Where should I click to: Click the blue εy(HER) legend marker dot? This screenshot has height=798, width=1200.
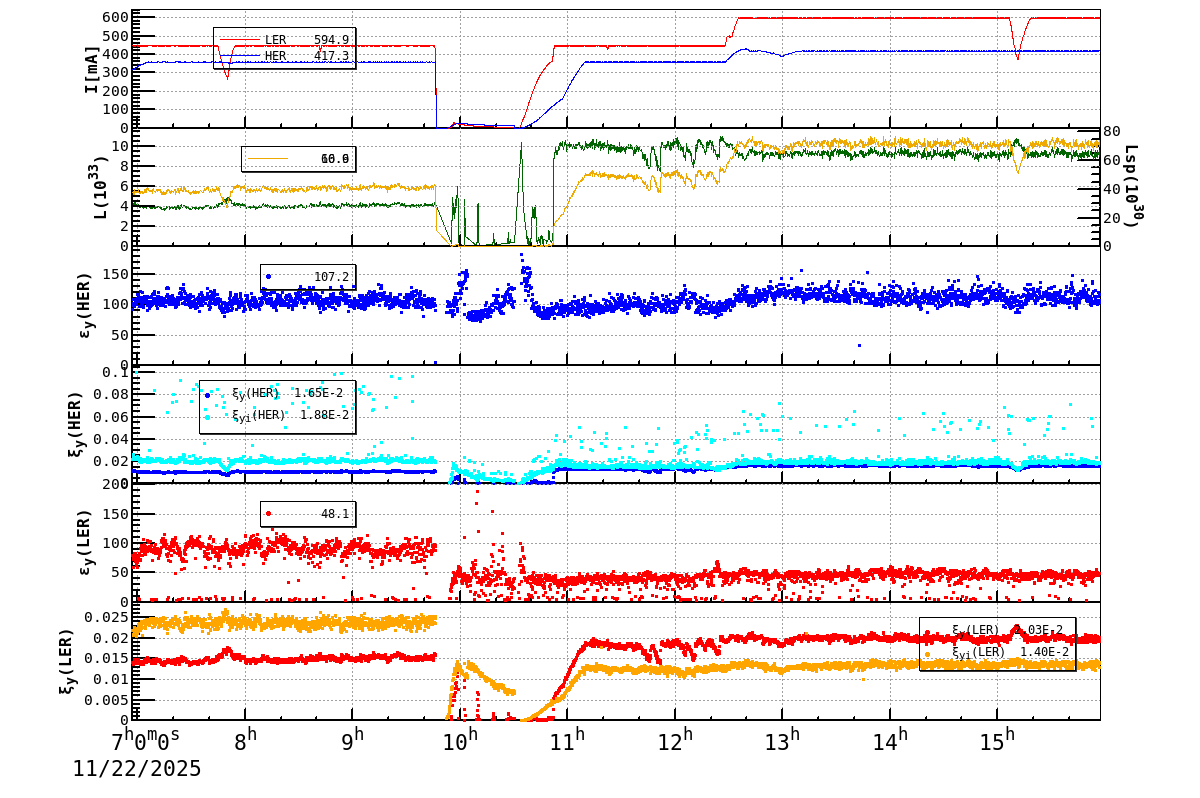(x=268, y=276)
